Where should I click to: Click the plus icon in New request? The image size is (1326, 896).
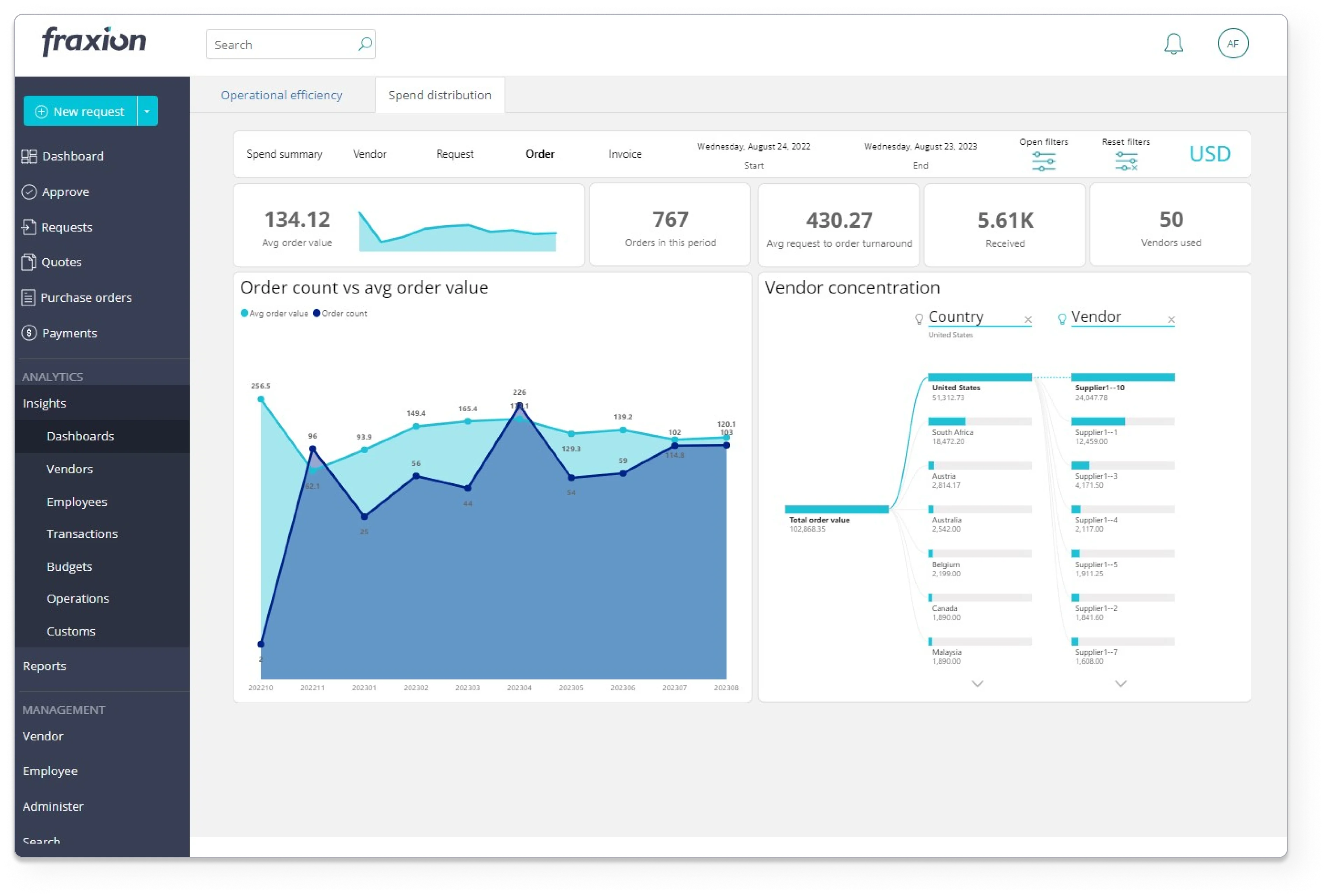41,111
